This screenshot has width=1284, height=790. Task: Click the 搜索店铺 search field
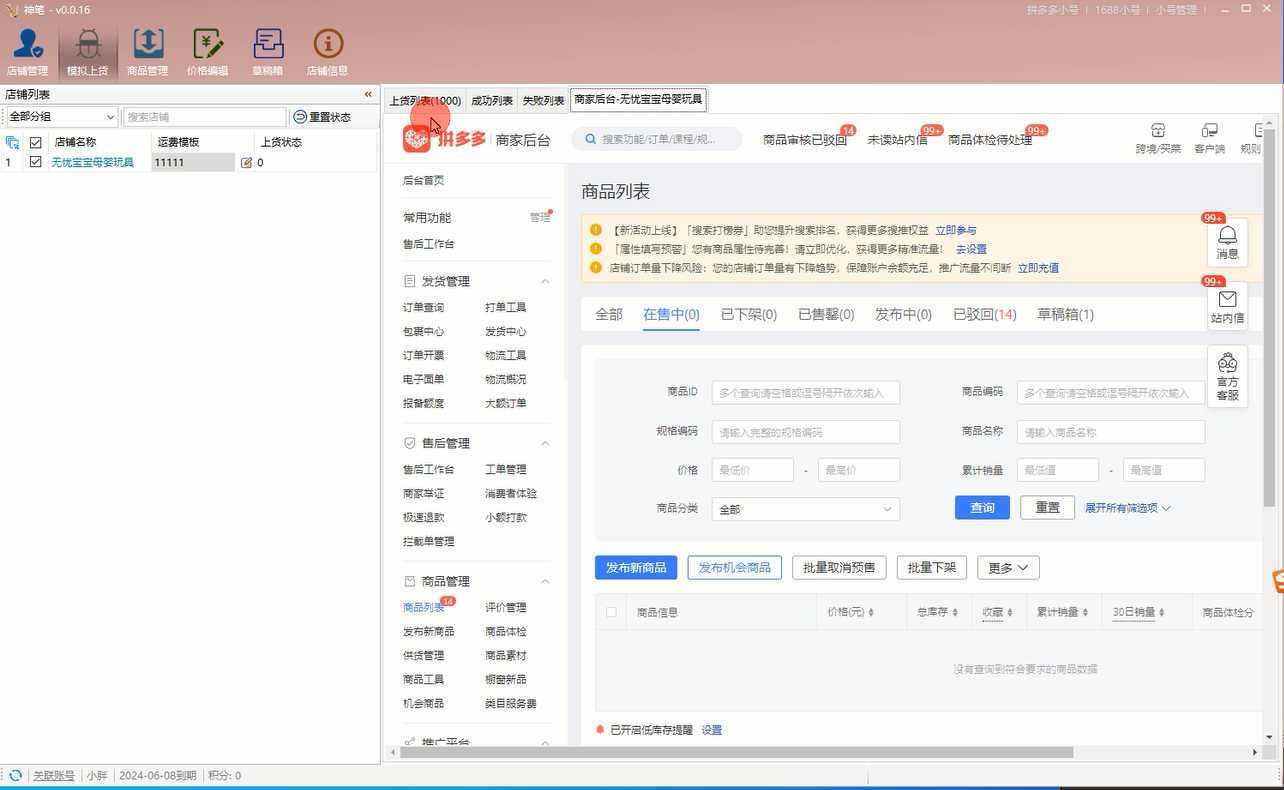click(204, 117)
